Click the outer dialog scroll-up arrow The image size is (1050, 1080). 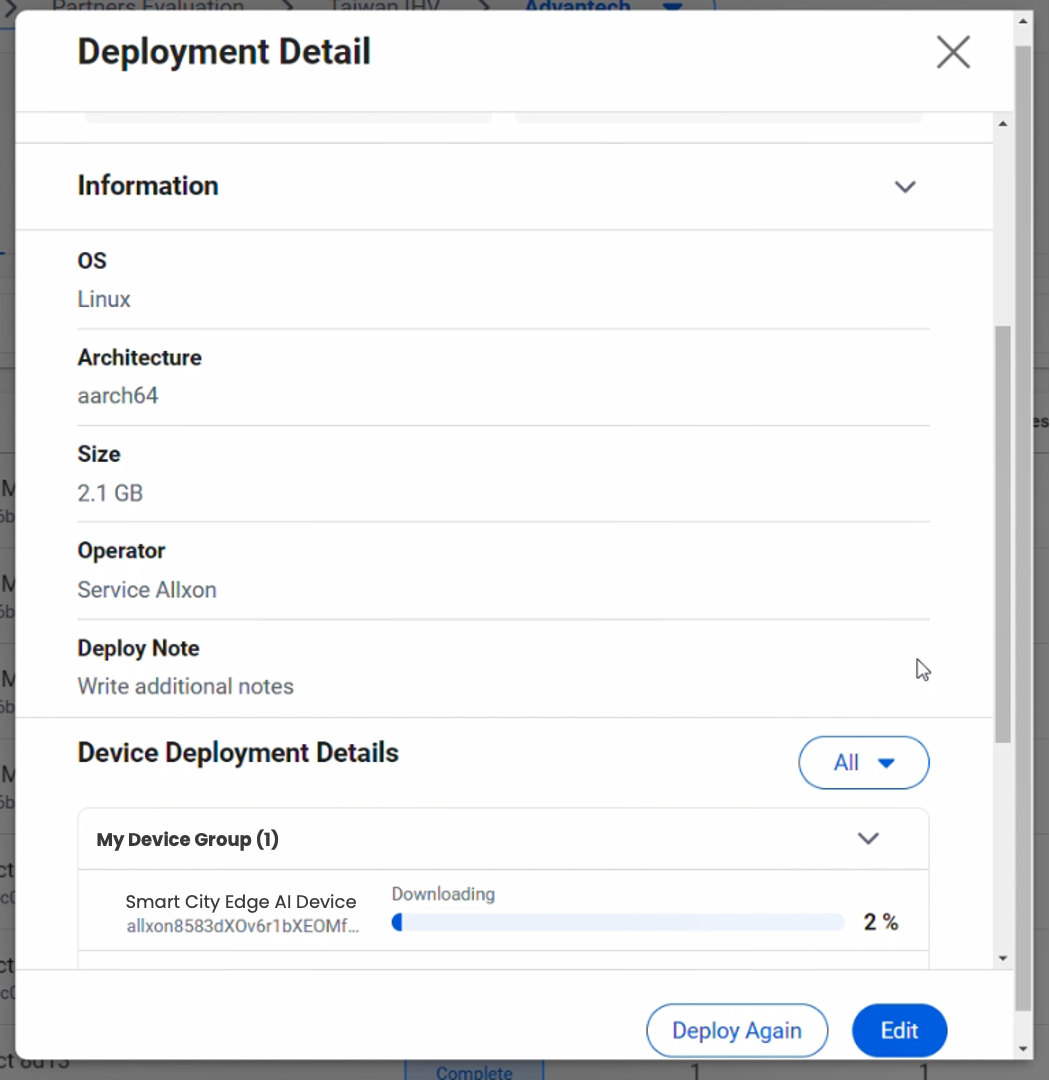[x=1022, y=21]
